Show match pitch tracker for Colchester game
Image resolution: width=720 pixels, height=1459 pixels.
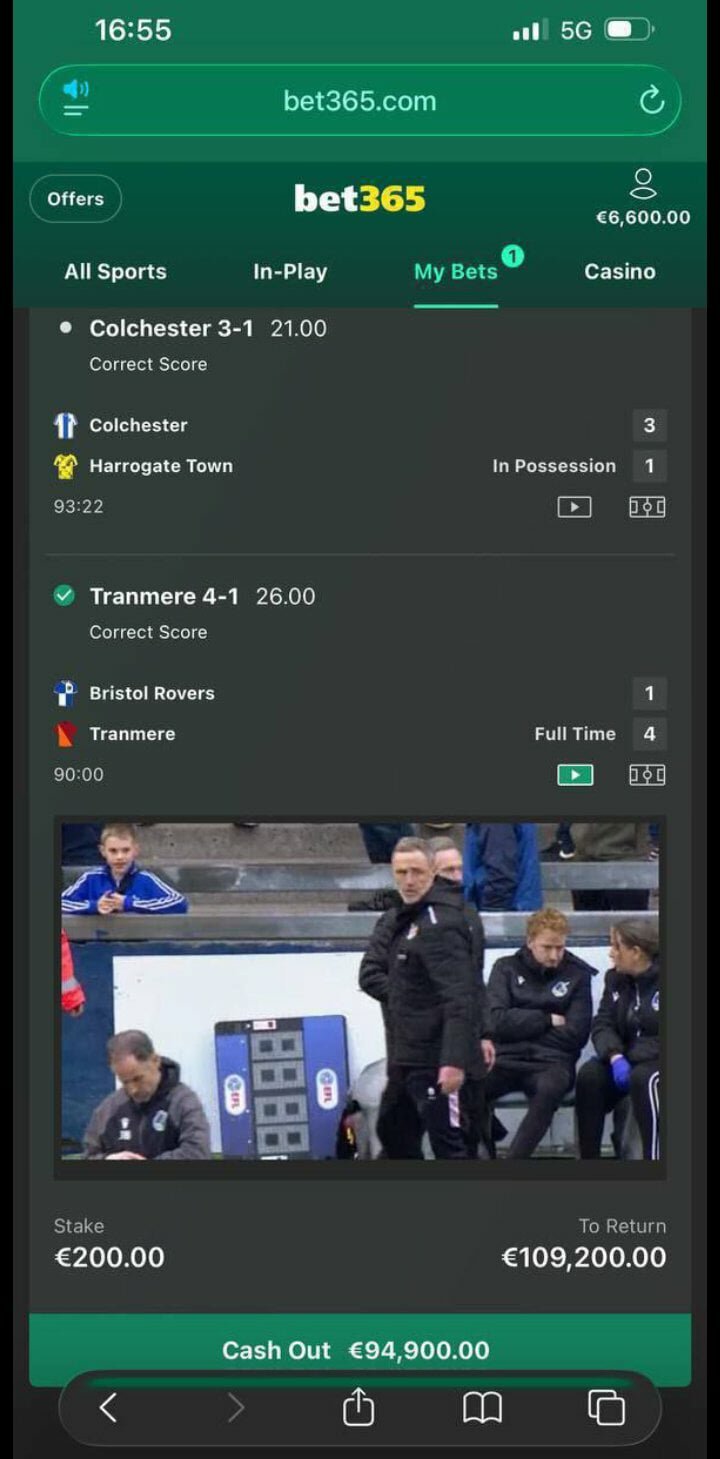[x=647, y=507]
